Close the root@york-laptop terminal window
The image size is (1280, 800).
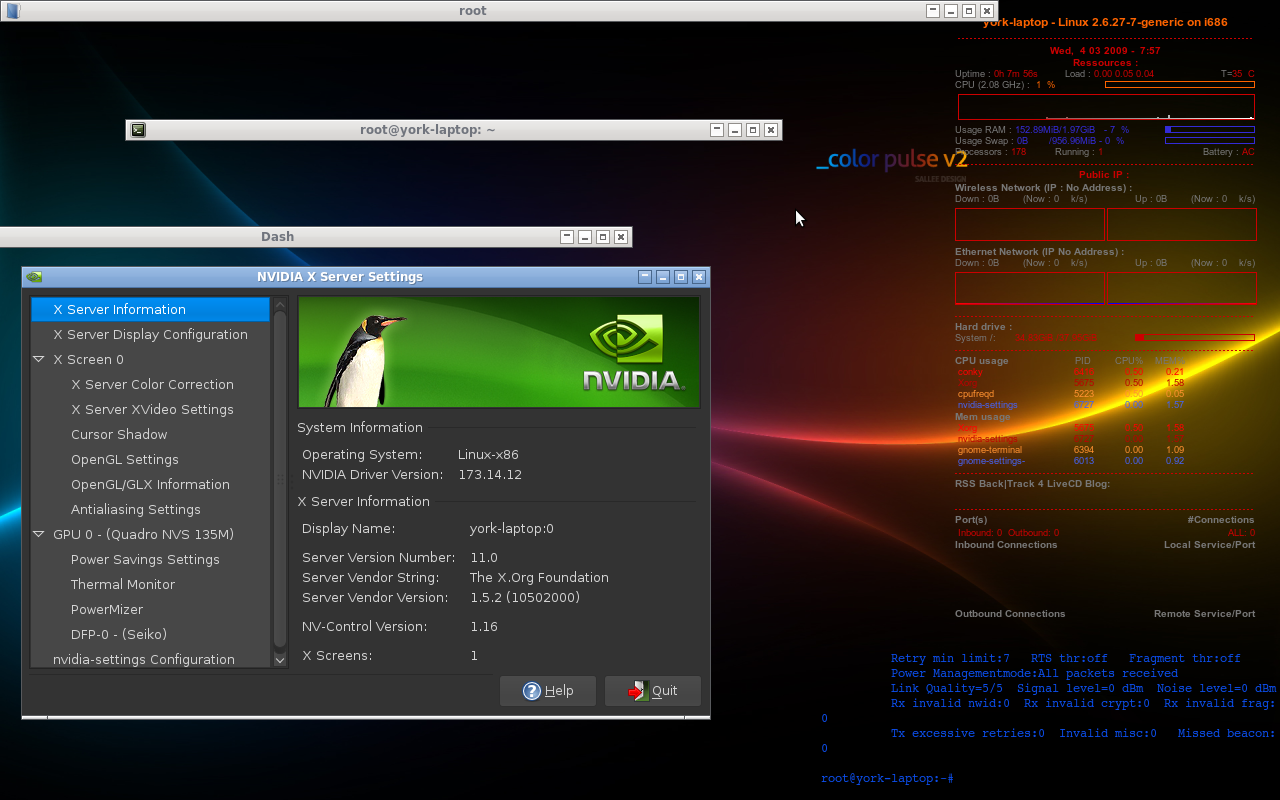771,130
